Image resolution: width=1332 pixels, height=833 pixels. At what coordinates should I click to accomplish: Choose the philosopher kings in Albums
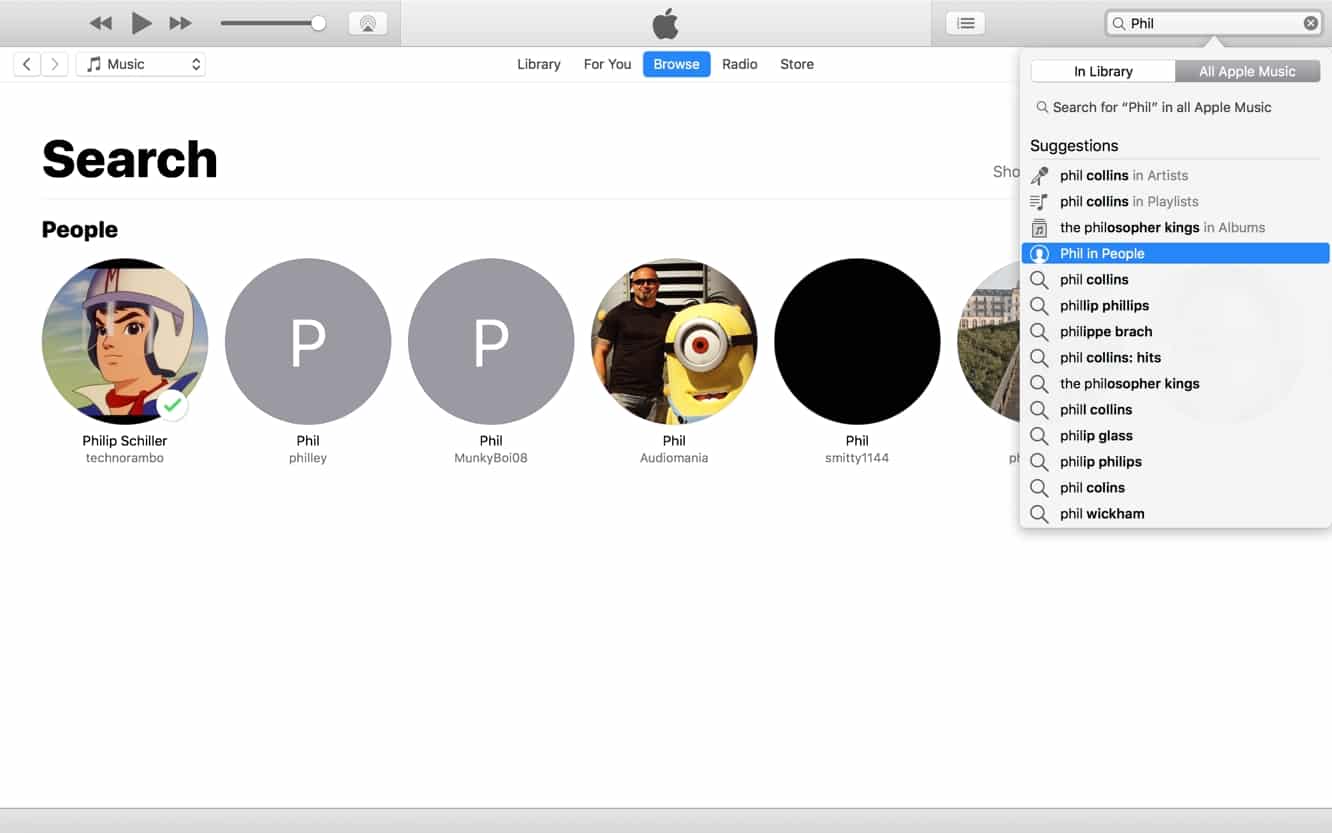click(x=1175, y=227)
